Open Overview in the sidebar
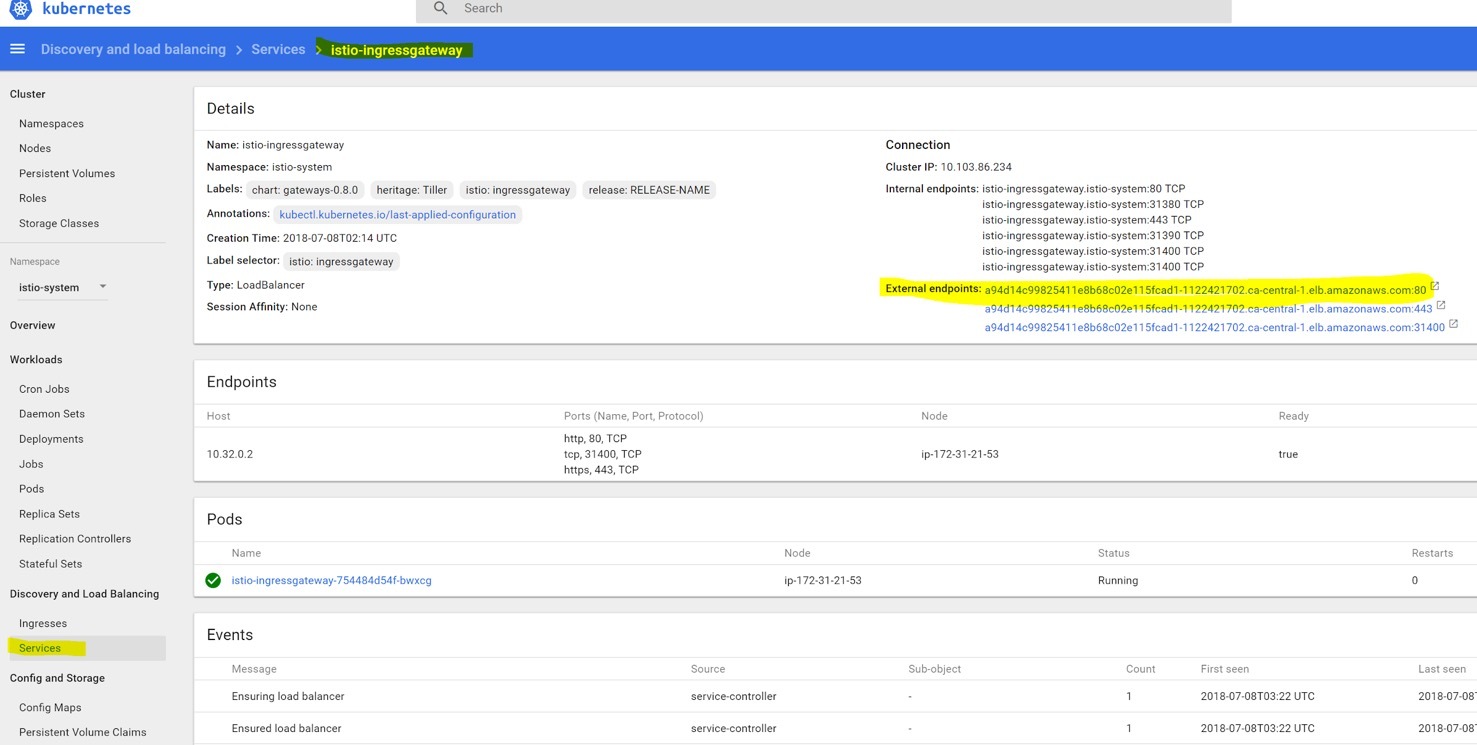 (x=33, y=325)
